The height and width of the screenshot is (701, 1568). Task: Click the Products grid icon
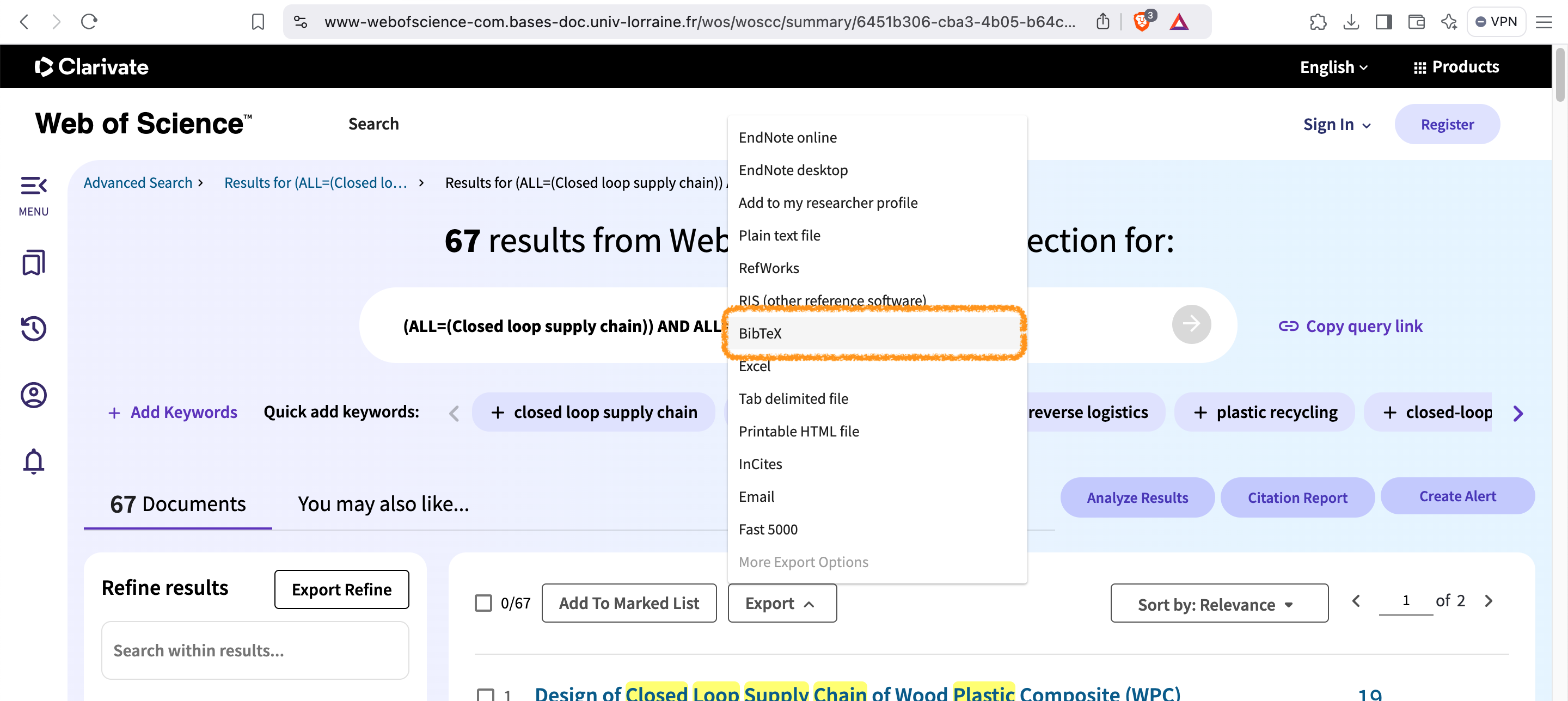click(1419, 67)
